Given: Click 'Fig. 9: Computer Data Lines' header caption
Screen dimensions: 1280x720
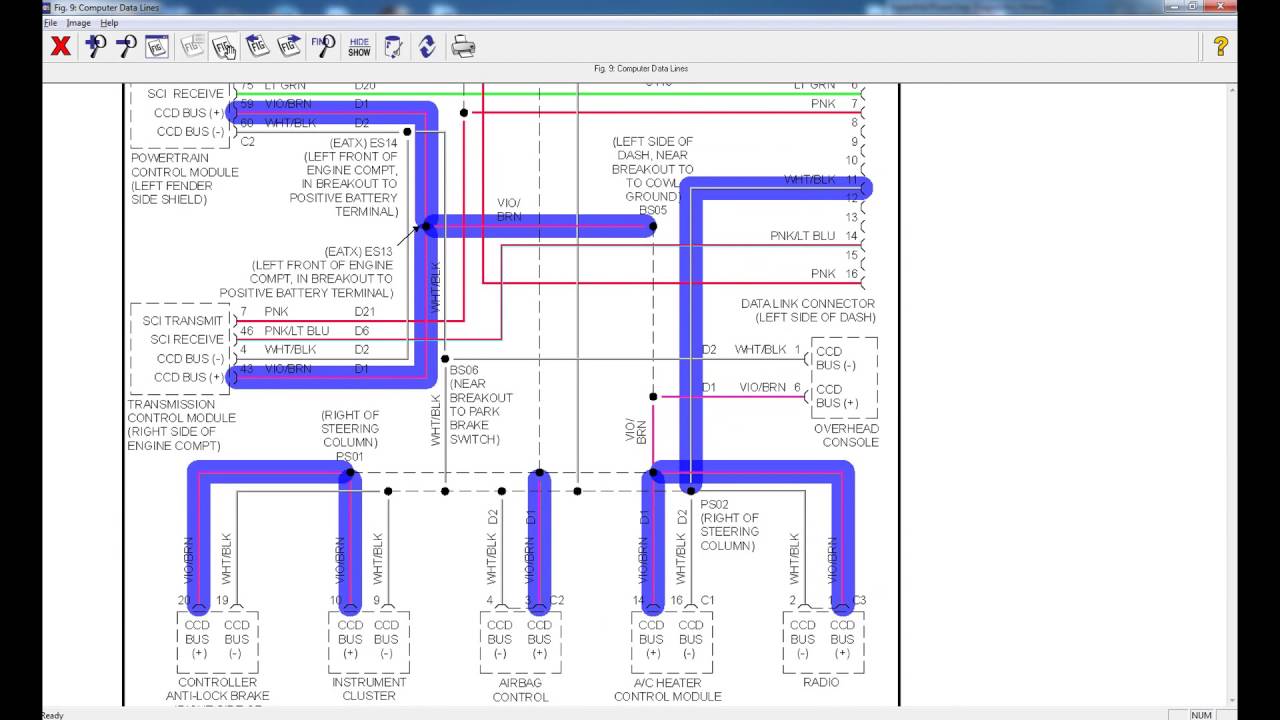Looking at the screenshot, I should [641, 69].
